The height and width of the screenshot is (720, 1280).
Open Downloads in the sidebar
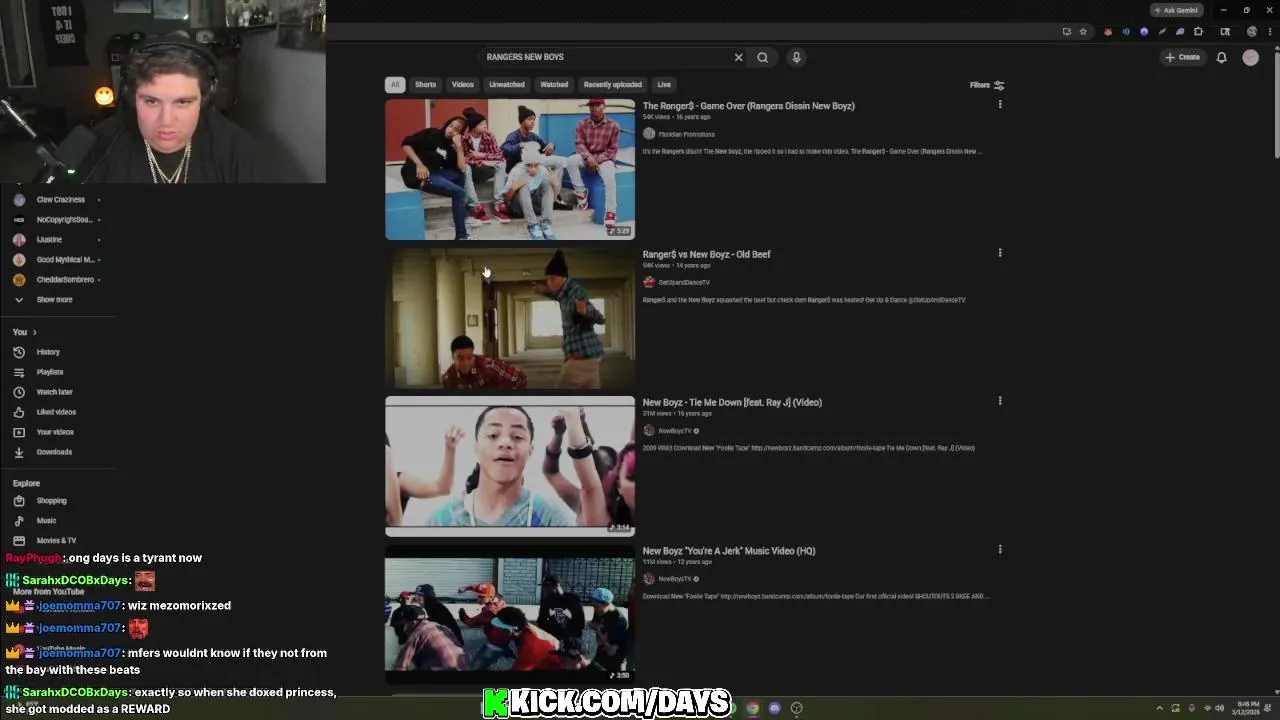tap(54, 452)
